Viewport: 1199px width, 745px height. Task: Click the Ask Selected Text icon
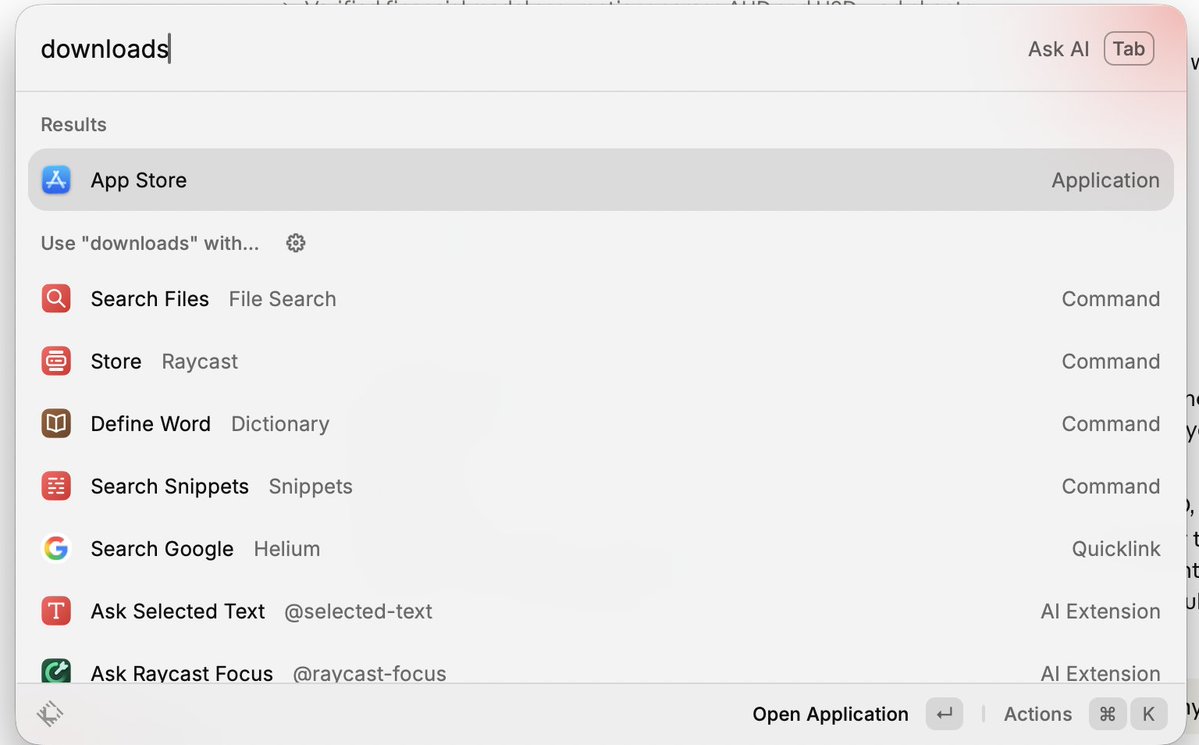click(56, 611)
